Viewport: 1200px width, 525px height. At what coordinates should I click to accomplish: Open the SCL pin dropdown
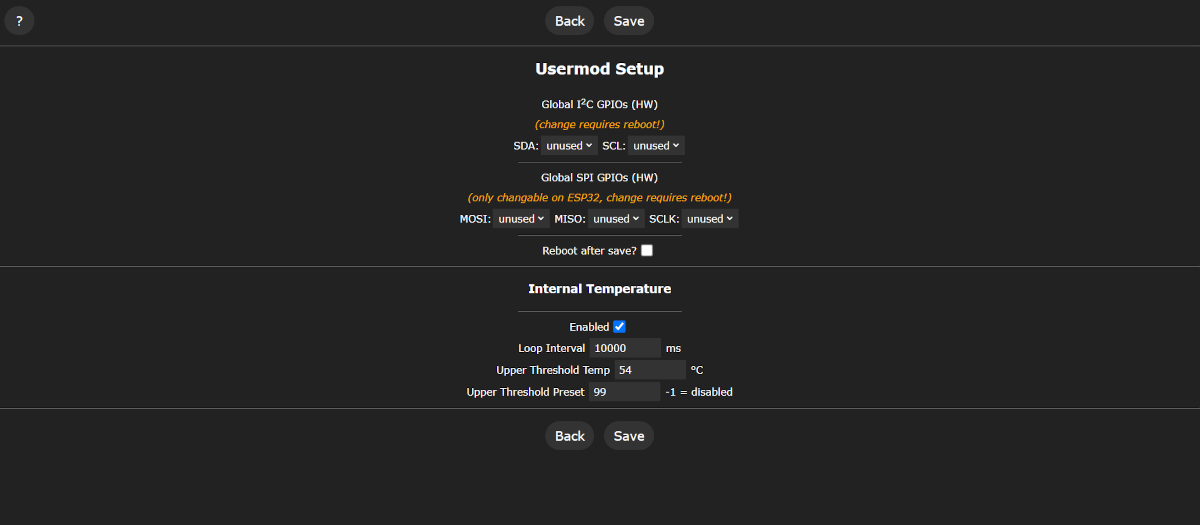coord(656,146)
